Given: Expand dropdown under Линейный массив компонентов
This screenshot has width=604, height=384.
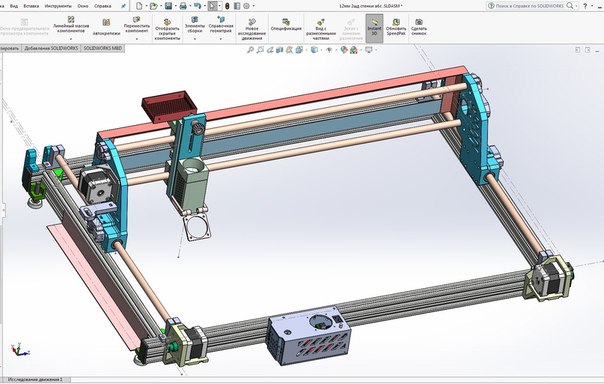Looking at the screenshot, I should 71,39.
